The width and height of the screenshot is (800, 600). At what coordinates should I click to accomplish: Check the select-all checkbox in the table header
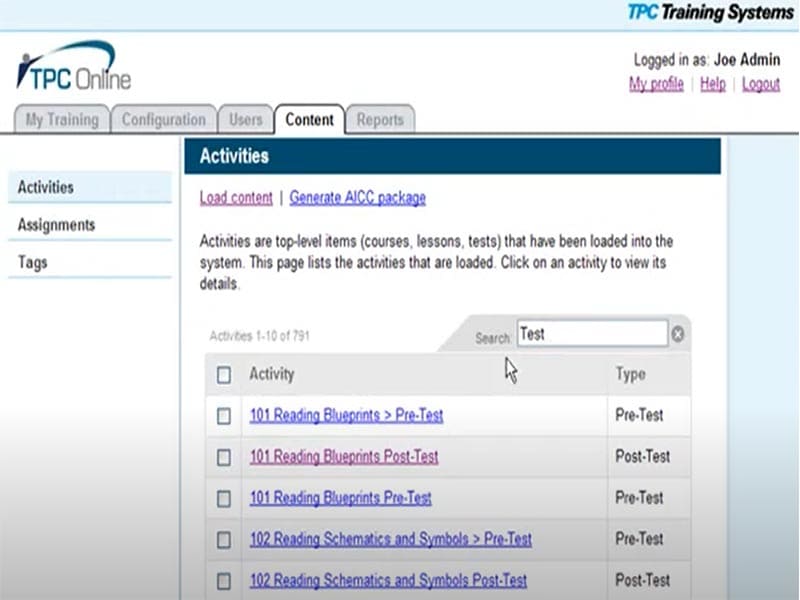tap(224, 374)
